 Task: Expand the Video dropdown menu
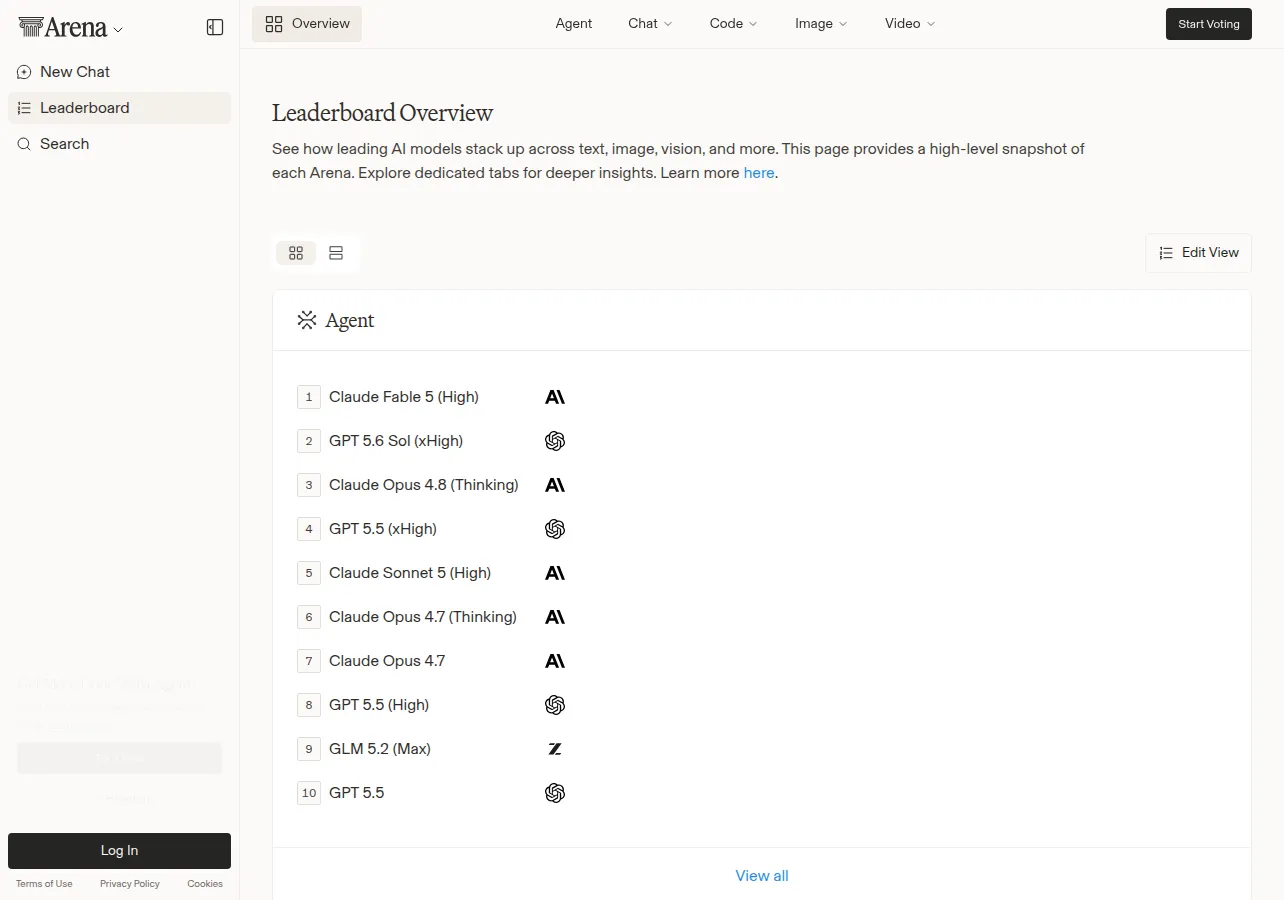point(910,24)
